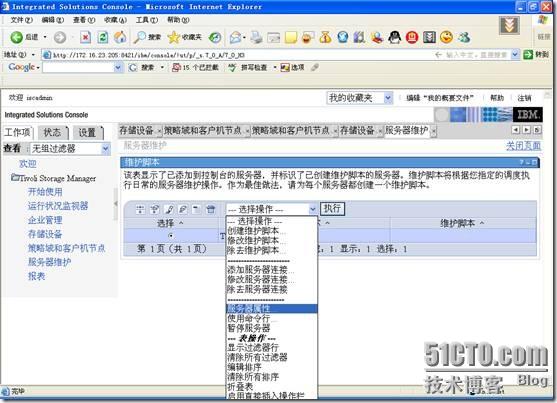Click the yellow smiley face toolbar icon
This screenshot has width=557, height=403.
click(x=446, y=37)
